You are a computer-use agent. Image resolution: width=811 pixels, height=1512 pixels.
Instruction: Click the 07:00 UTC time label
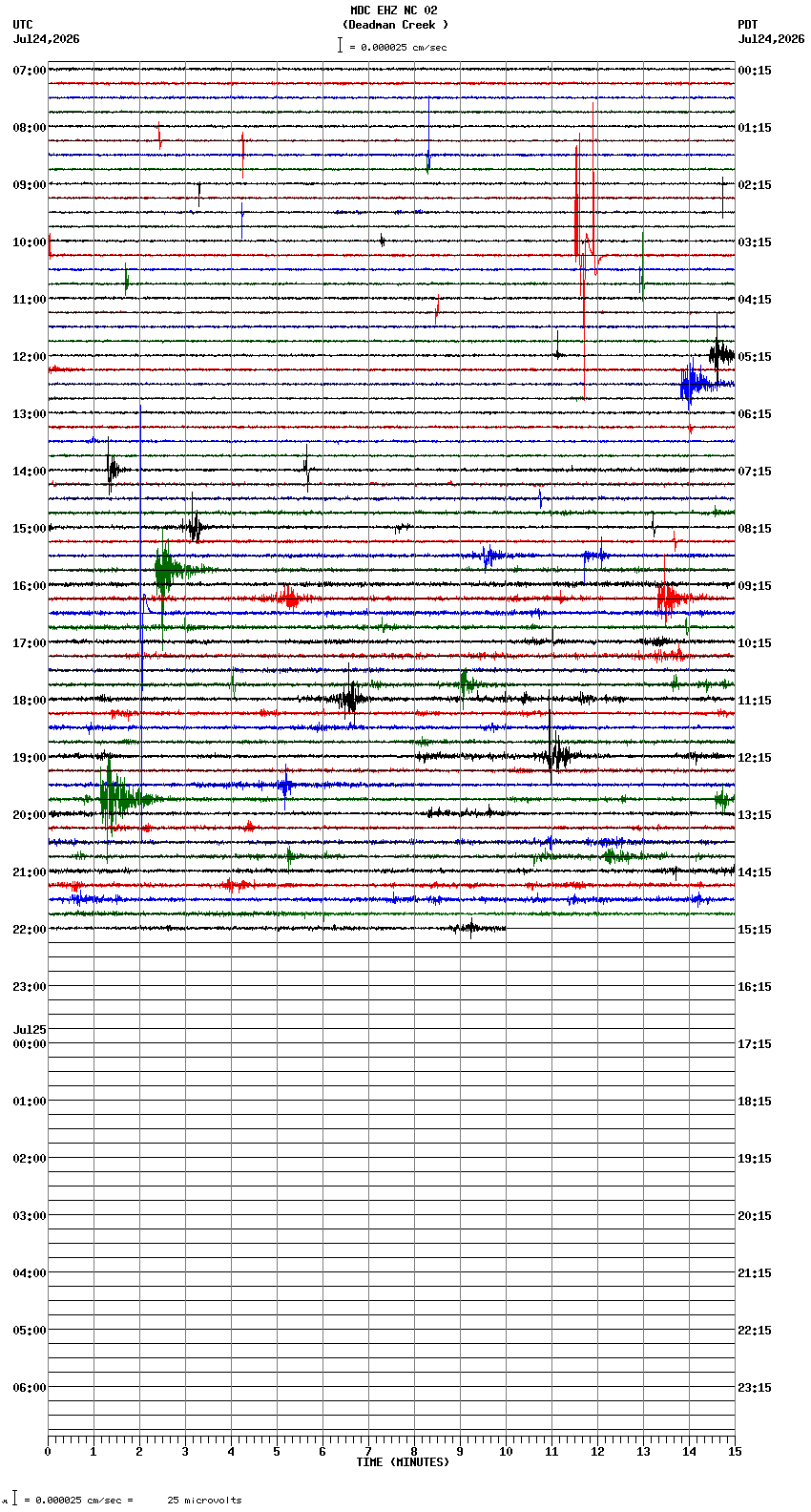click(29, 71)
